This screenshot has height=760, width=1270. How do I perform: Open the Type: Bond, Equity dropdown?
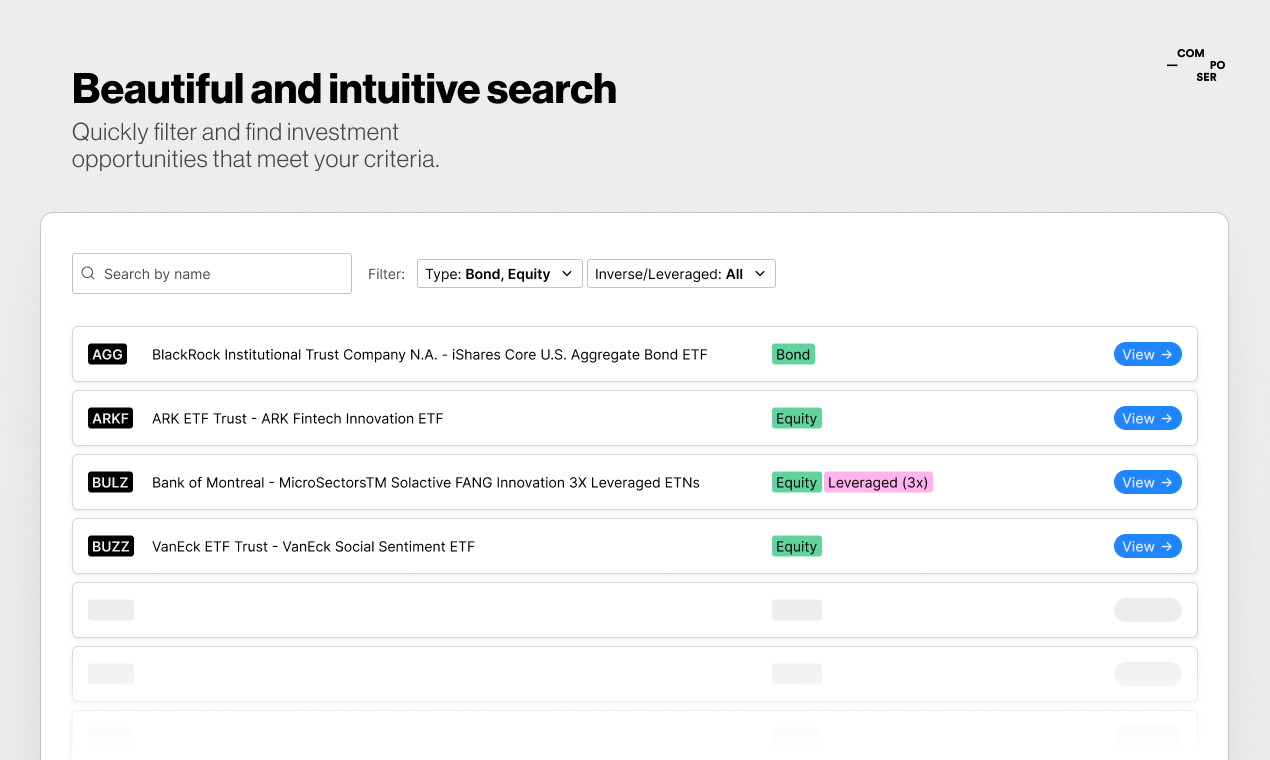(499, 273)
